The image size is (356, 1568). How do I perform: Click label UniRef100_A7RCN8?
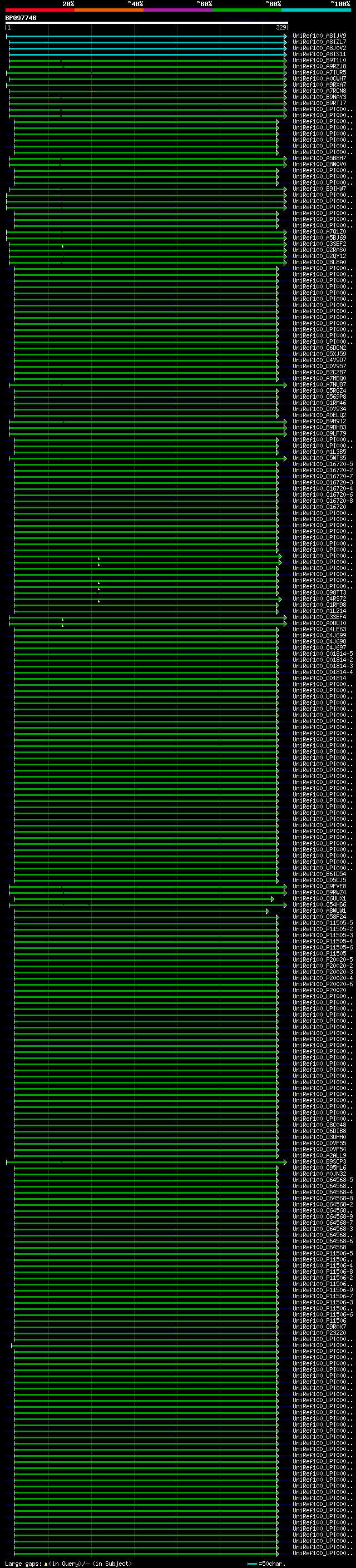[319, 91]
